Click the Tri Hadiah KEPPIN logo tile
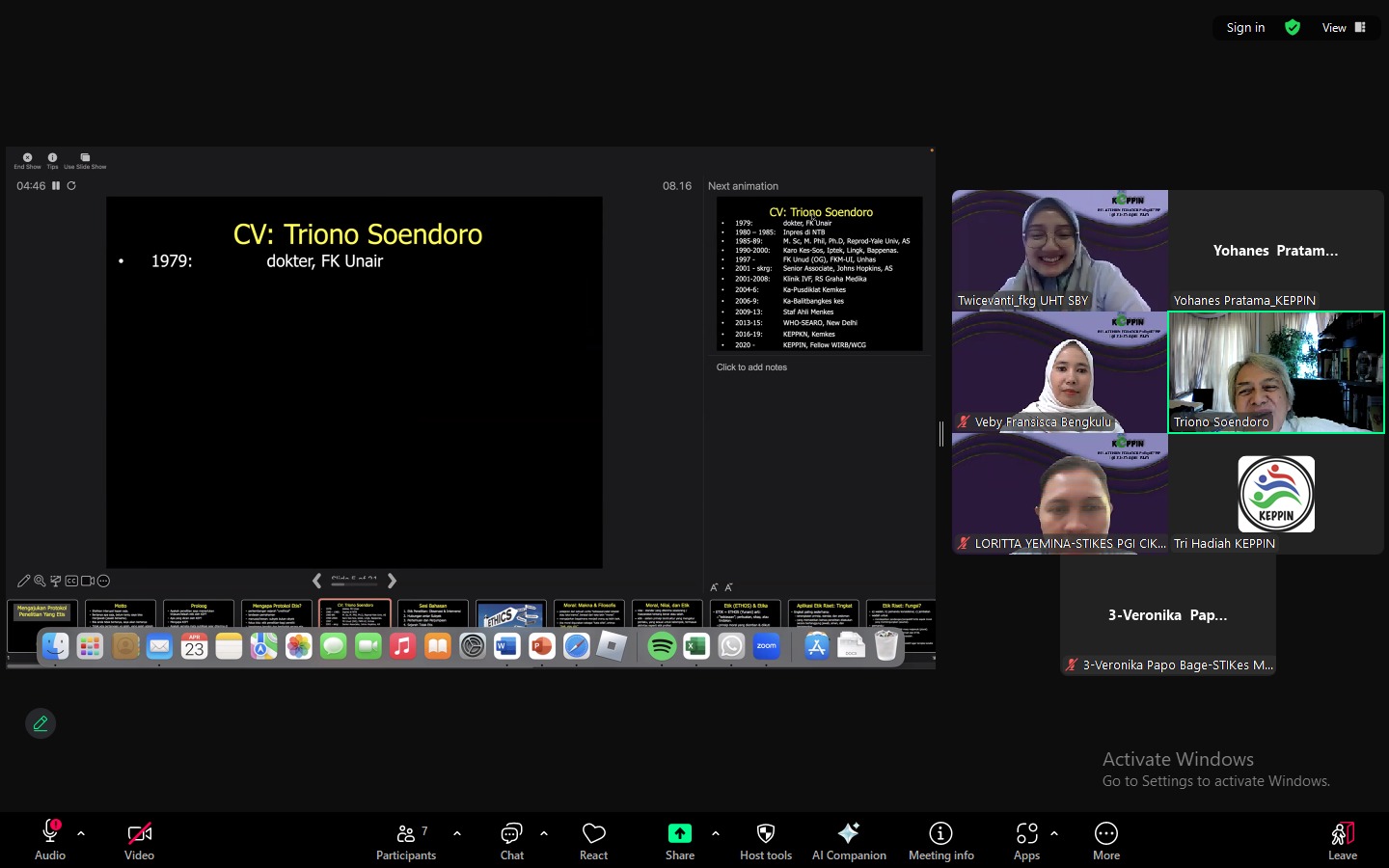The width and height of the screenshot is (1389, 868). click(x=1276, y=494)
